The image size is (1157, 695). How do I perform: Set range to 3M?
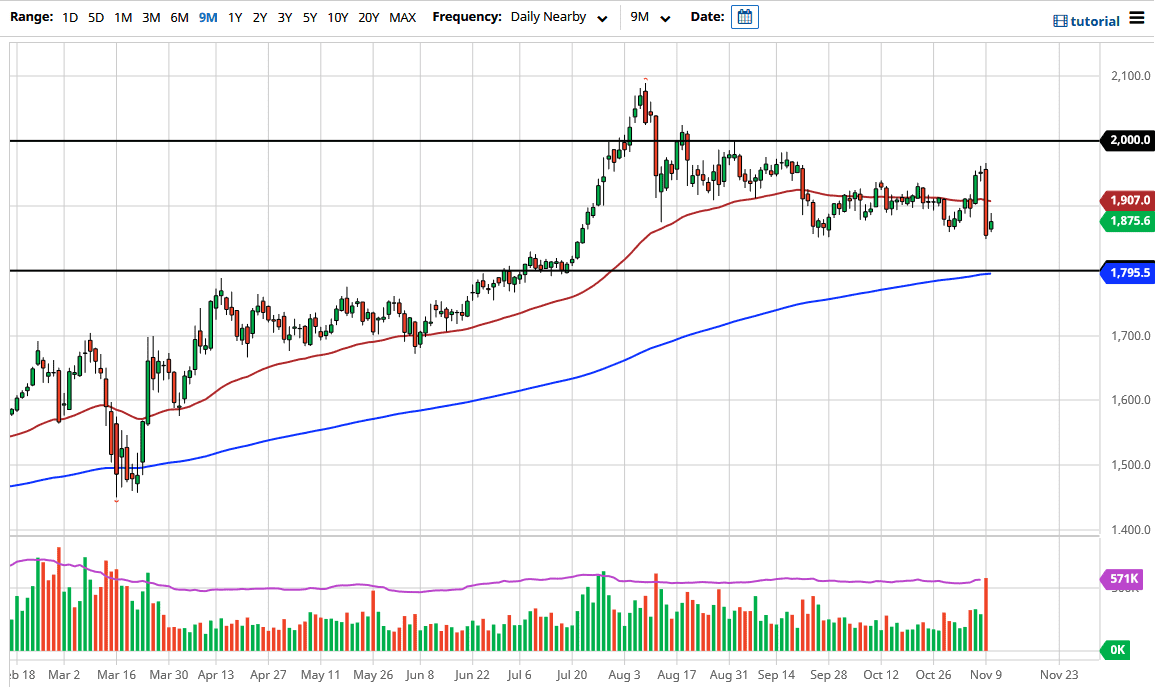coord(151,18)
